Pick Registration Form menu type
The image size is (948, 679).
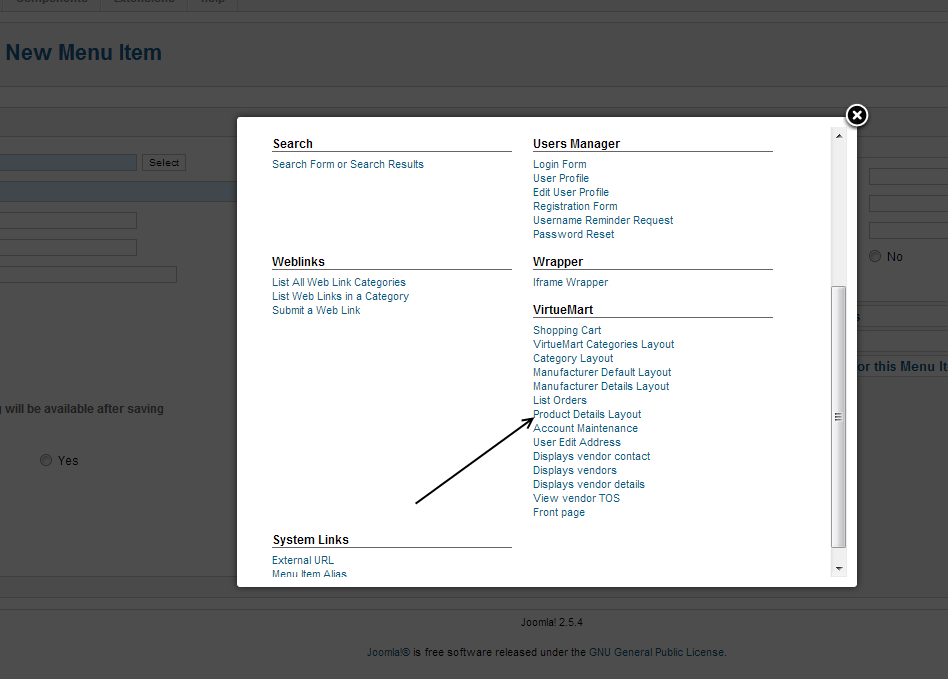click(575, 206)
